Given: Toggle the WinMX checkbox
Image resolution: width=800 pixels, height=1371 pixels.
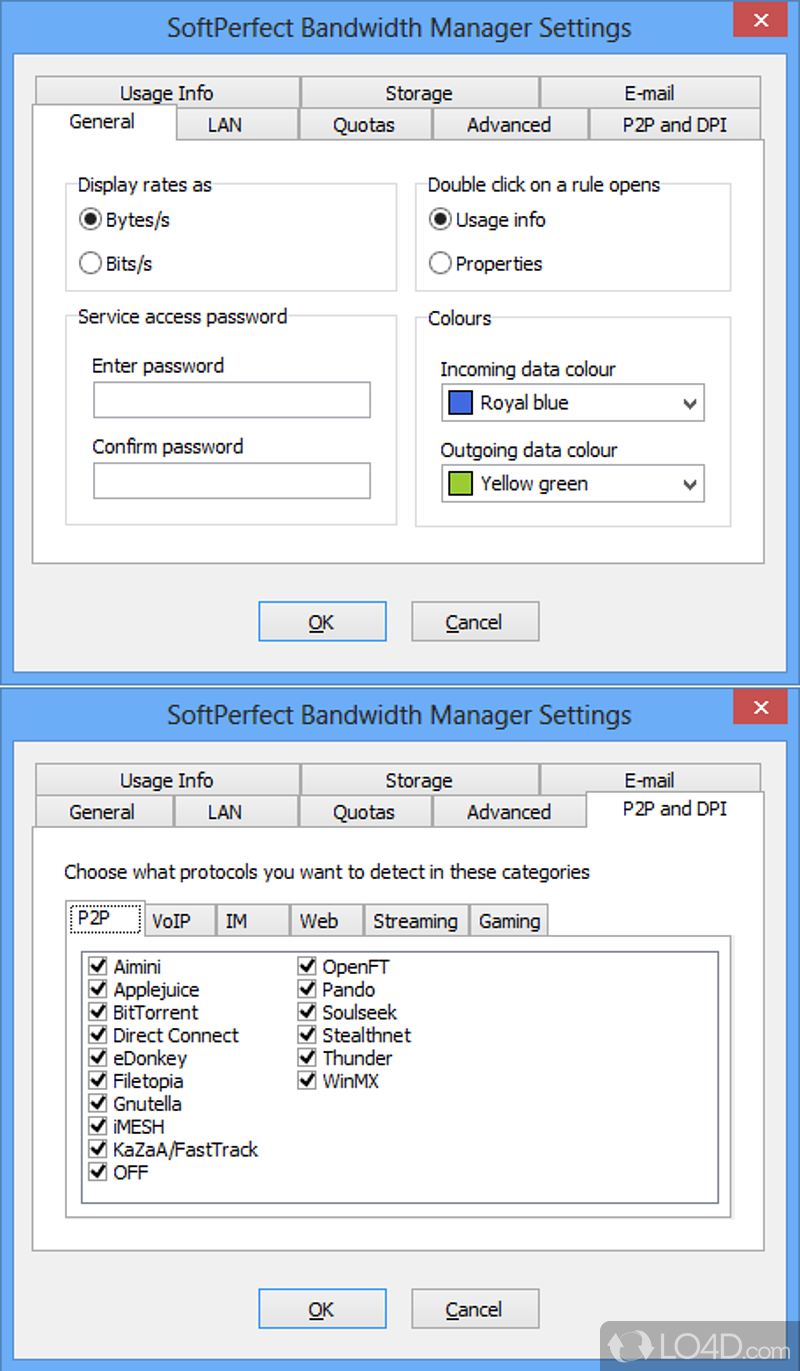Looking at the screenshot, I should [307, 1081].
